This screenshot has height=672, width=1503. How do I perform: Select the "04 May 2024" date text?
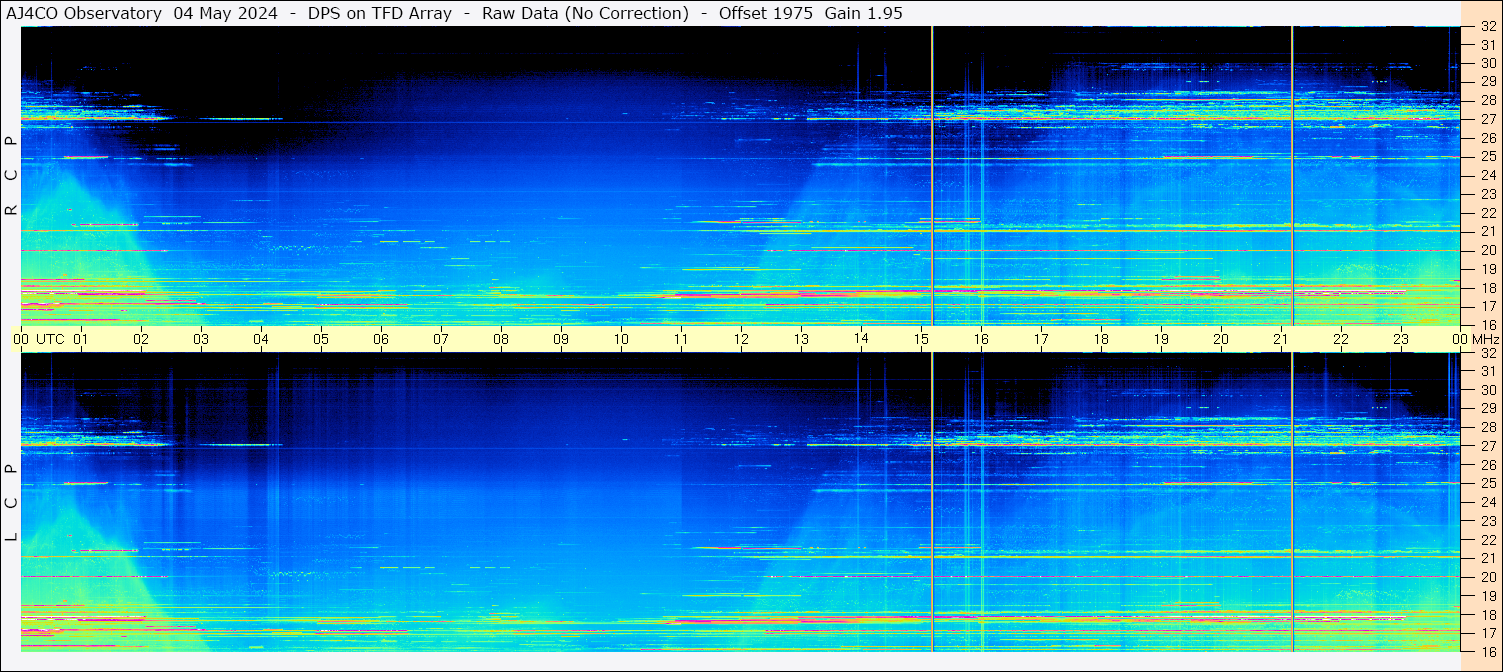coord(225,13)
